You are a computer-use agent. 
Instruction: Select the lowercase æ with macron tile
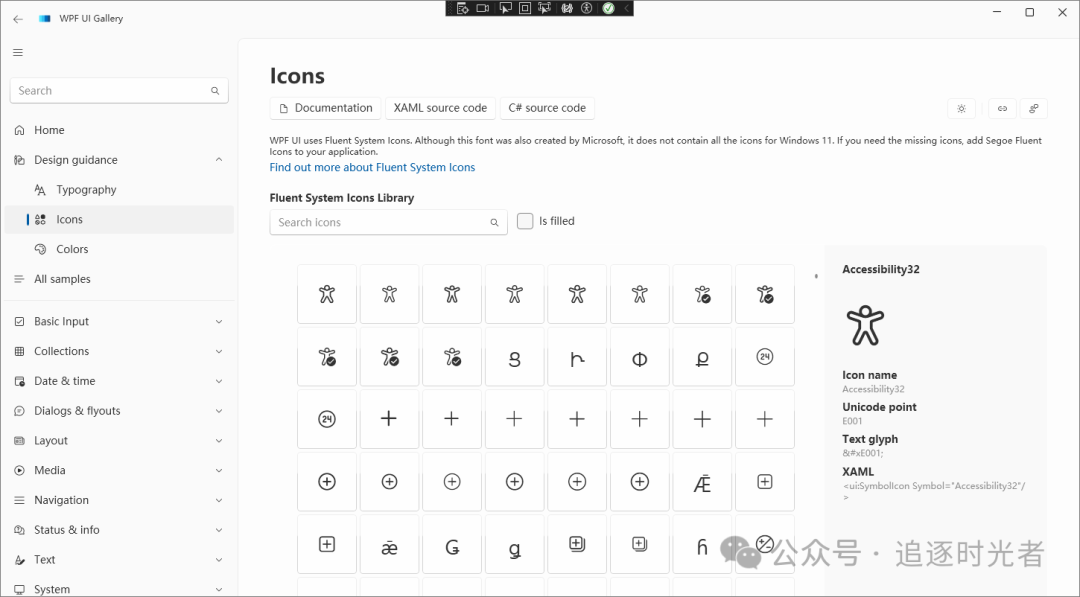coord(389,545)
